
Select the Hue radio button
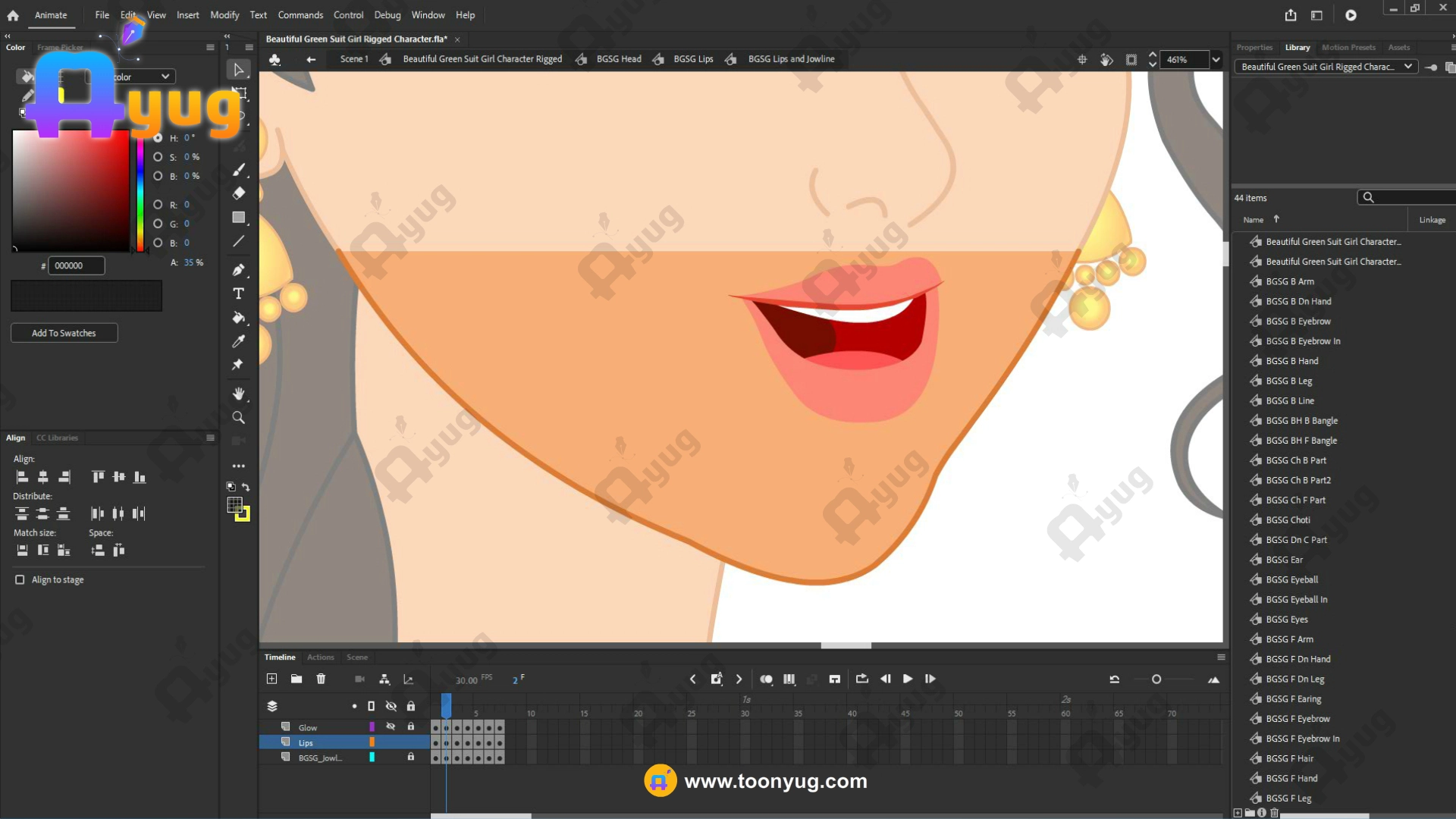pos(158,138)
